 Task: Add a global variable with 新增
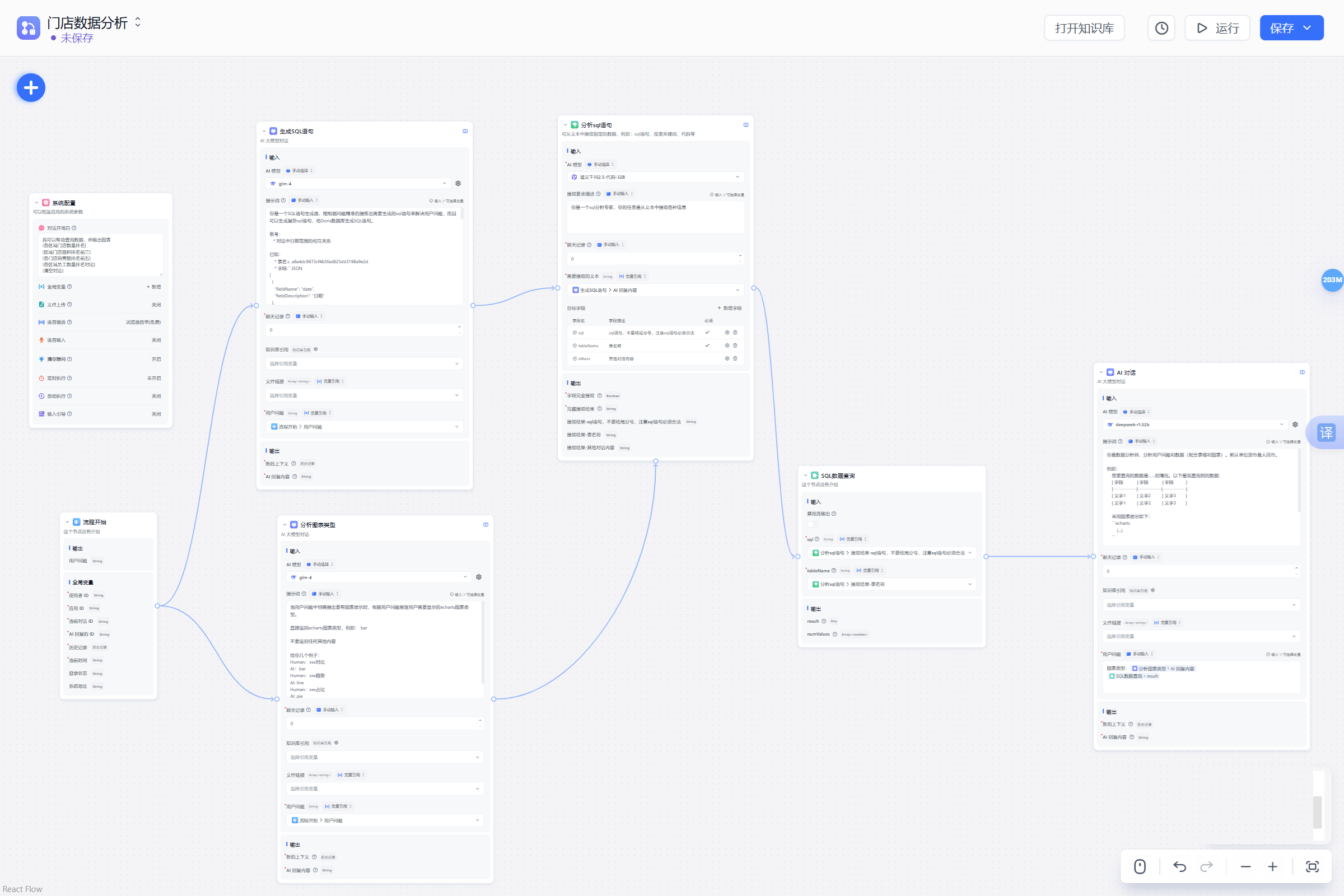click(153, 287)
